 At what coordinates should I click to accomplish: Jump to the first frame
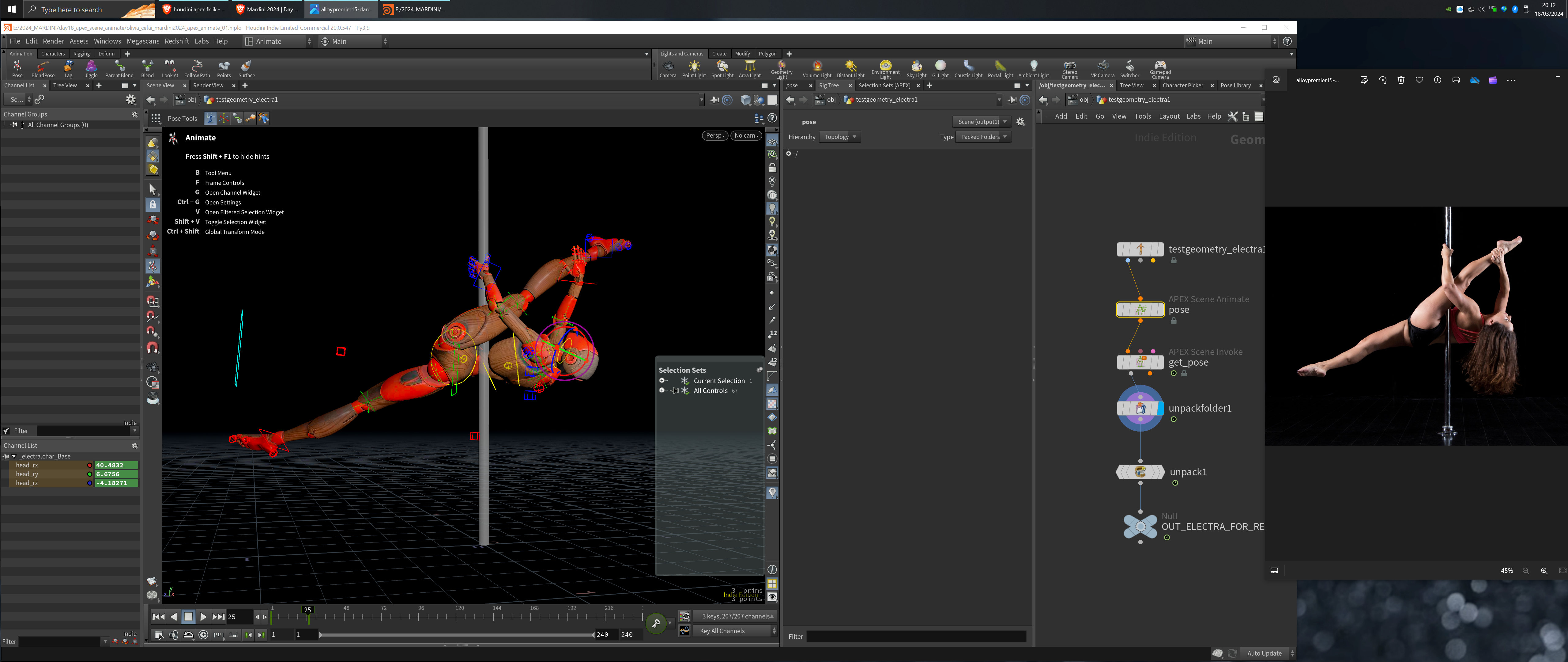(x=158, y=617)
